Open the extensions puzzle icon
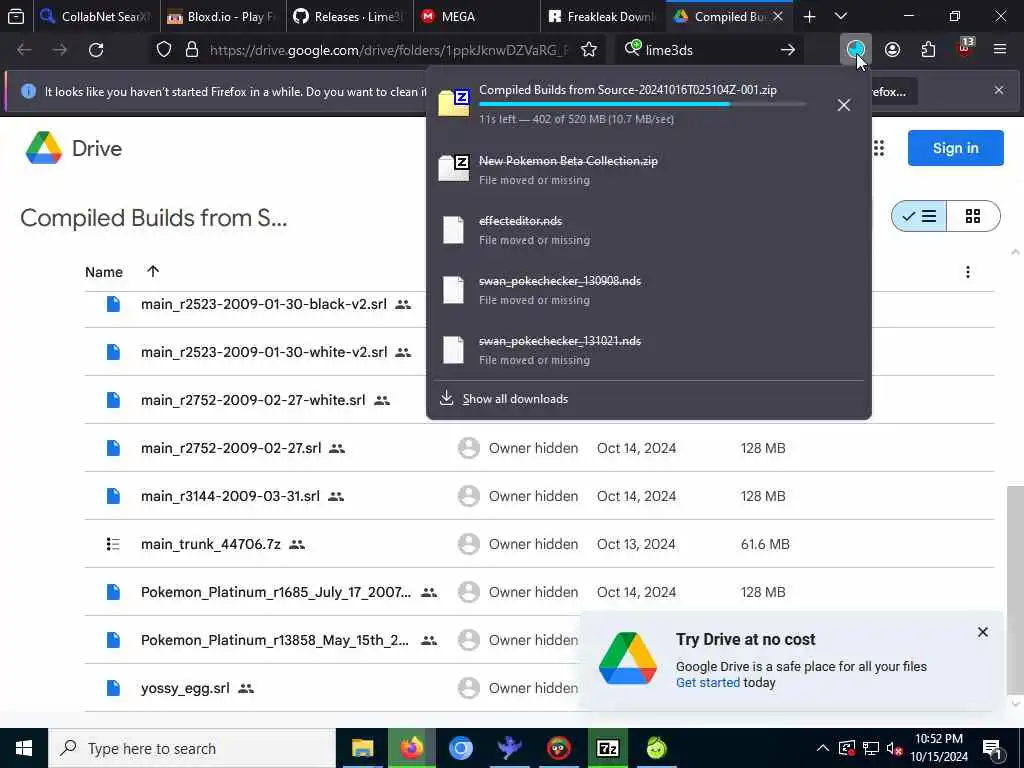The height and width of the screenshot is (768, 1024). tap(928, 50)
